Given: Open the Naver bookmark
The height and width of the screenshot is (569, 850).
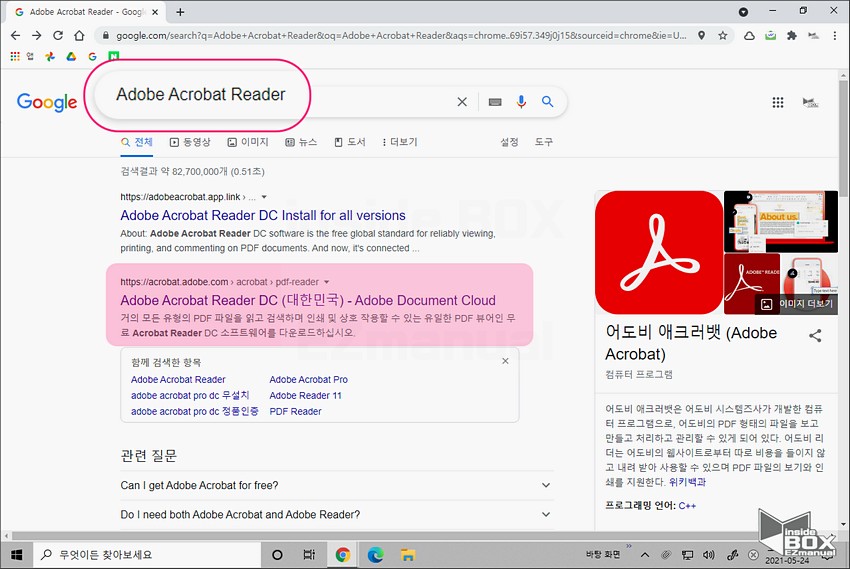Looking at the screenshot, I should [113, 56].
